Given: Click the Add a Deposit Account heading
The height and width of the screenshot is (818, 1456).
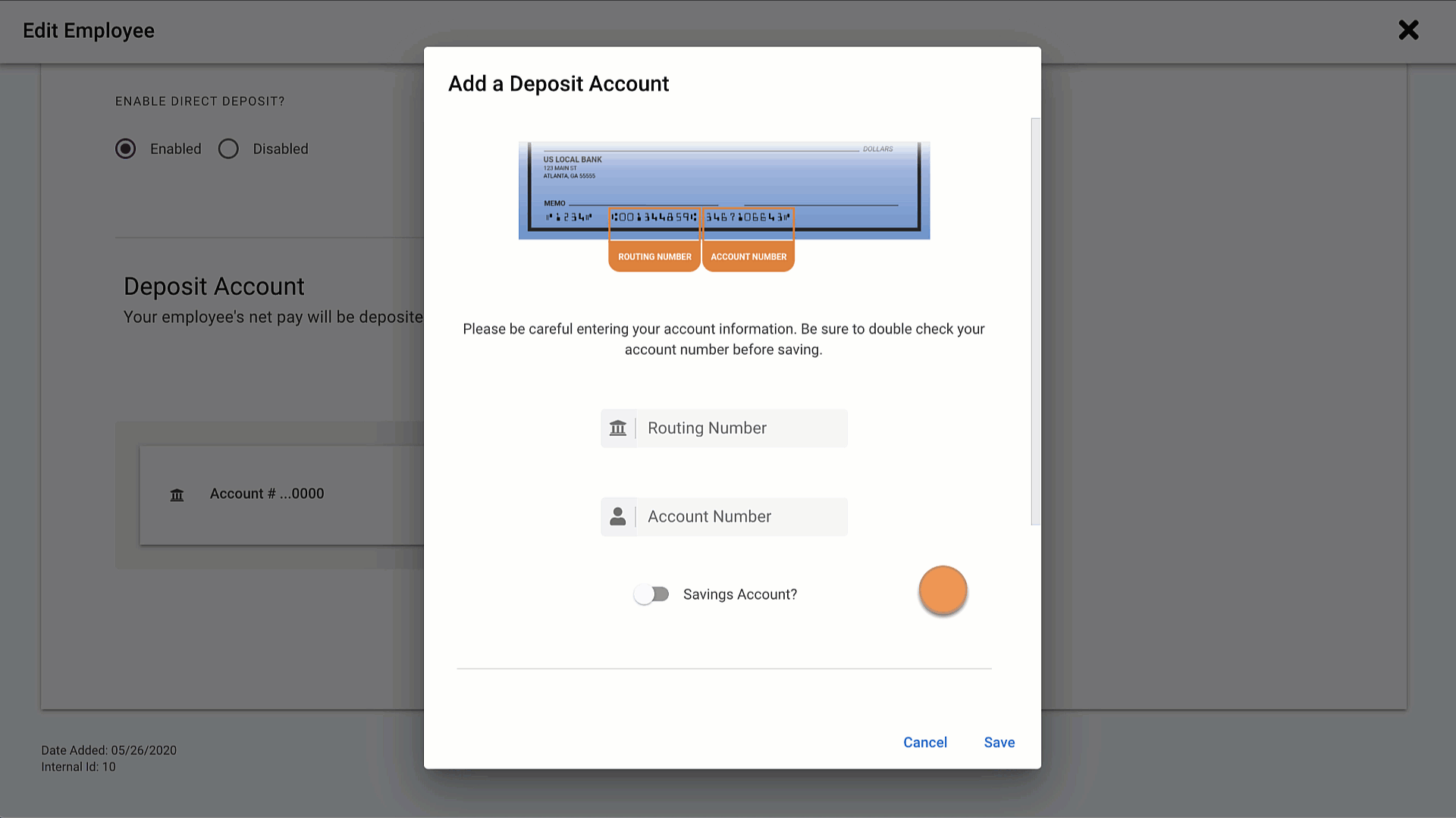Looking at the screenshot, I should pos(557,83).
